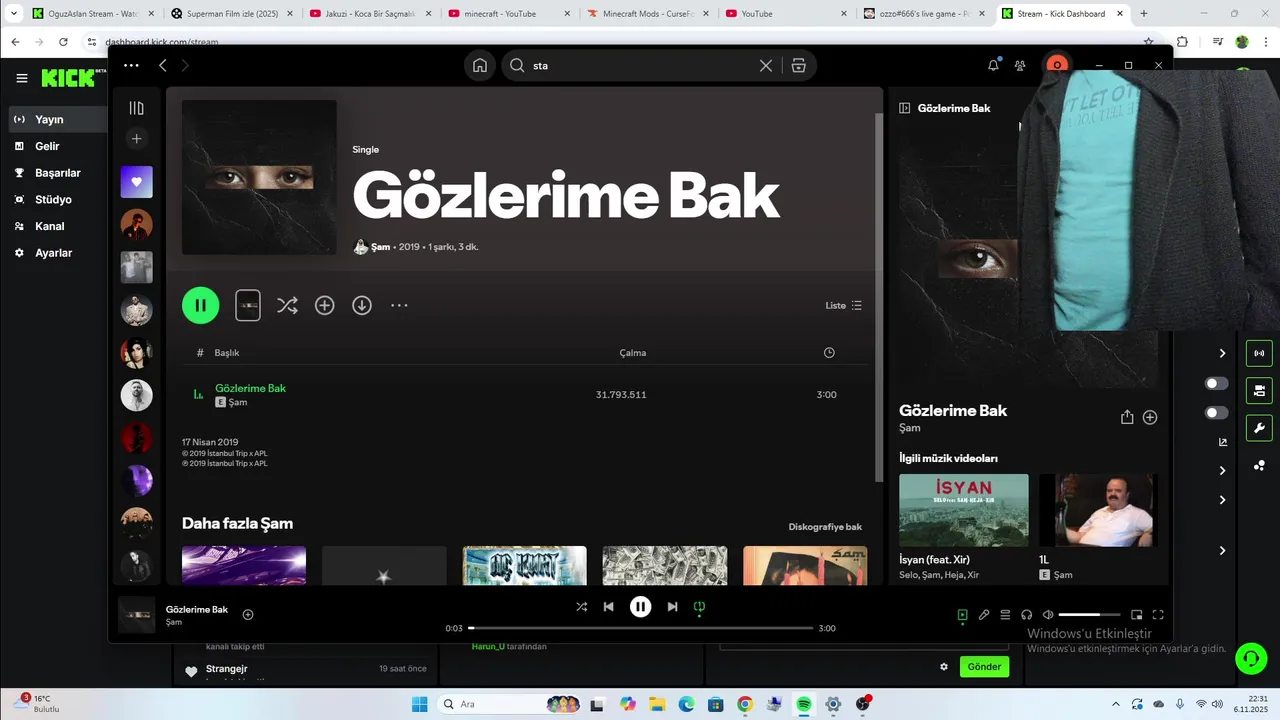
Task: Toggle now playing view button
Action: 962,615
